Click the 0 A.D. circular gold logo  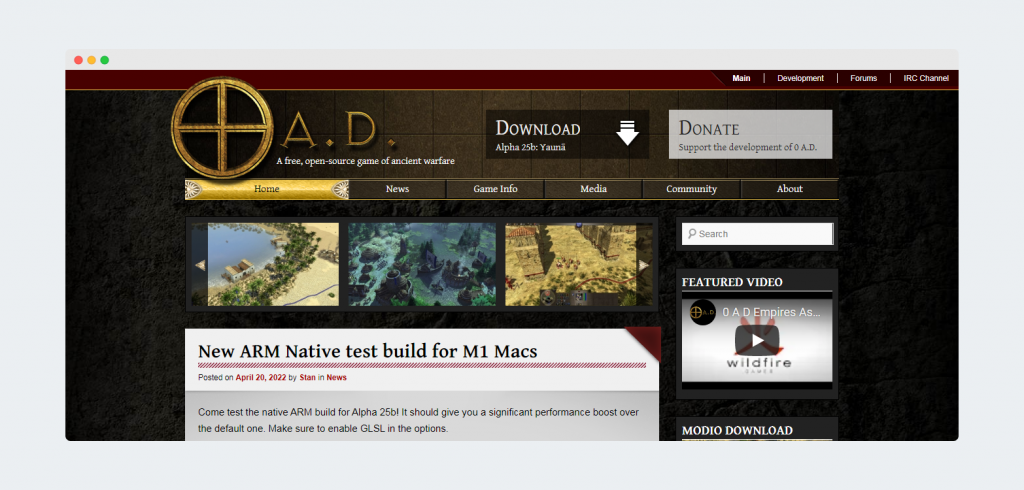pyautogui.click(x=222, y=127)
